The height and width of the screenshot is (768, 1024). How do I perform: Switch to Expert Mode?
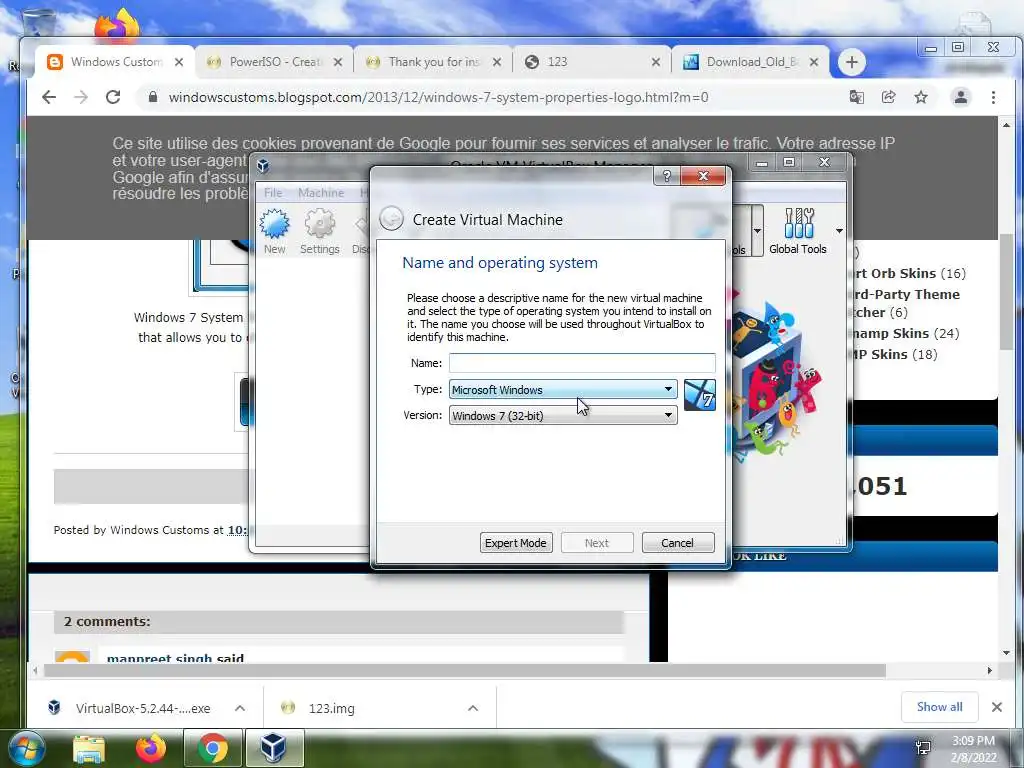point(516,543)
